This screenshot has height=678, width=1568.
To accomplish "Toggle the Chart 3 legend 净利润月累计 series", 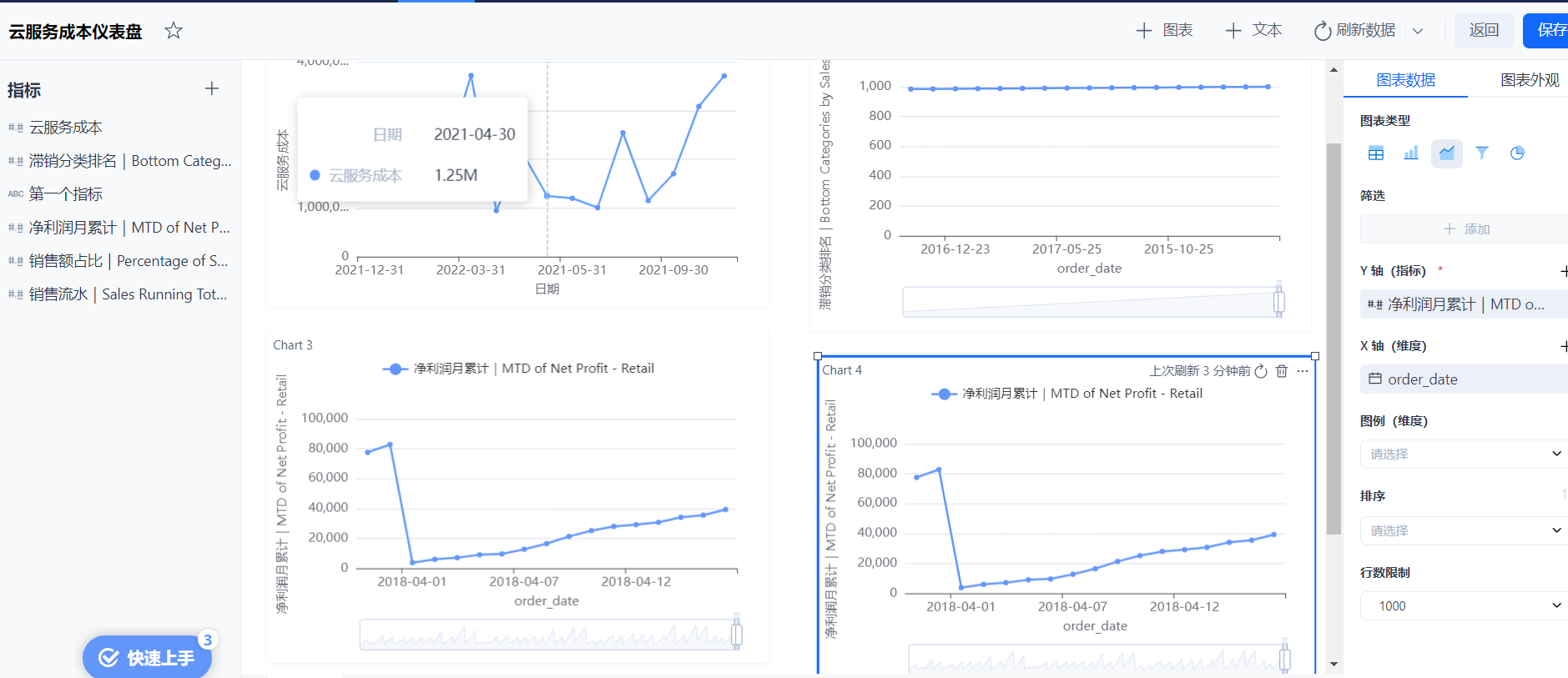I will [x=518, y=369].
